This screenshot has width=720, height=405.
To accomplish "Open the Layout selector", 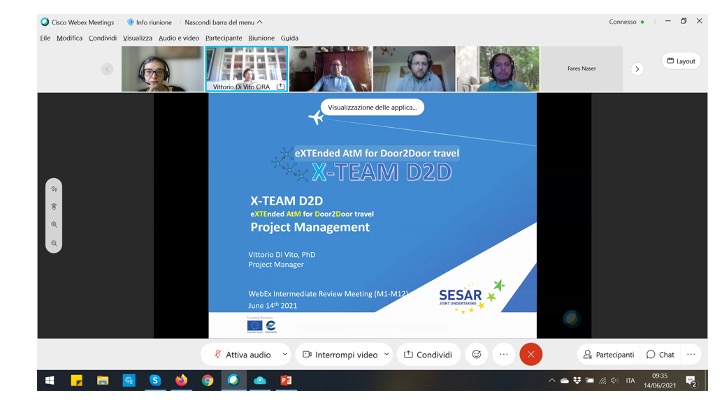I will pos(681,61).
